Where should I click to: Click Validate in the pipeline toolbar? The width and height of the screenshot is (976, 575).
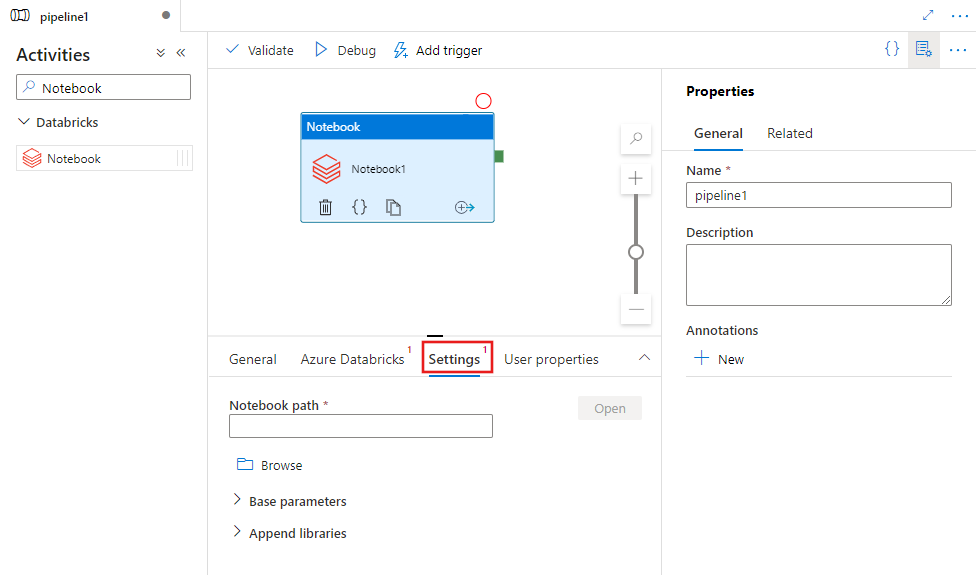260,50
